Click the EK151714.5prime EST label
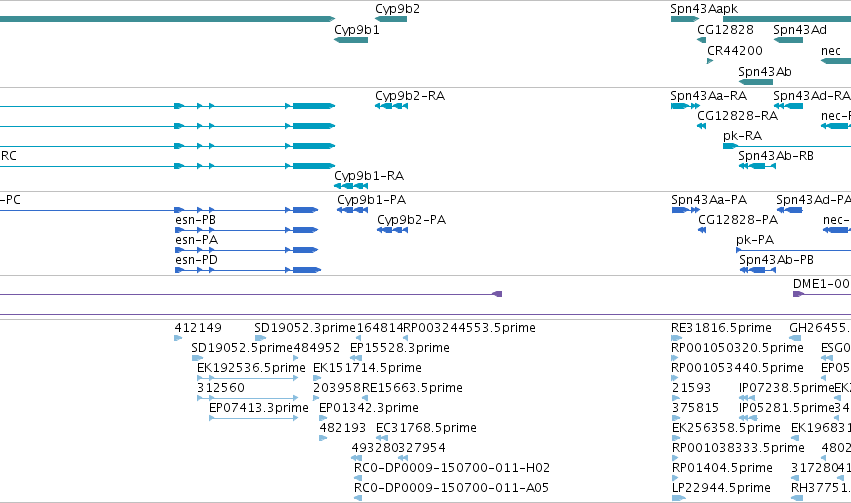The height and width of the screenshot is (503, 851). tap(367, 368)
